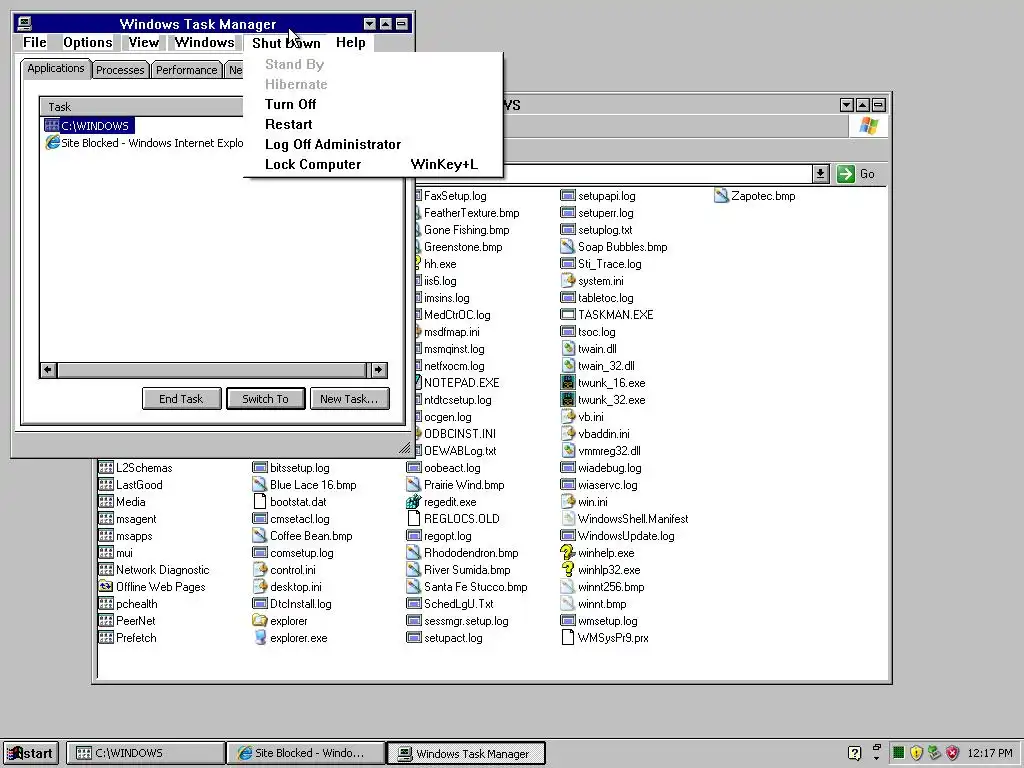
Task: Select the bootstat.dat file icon
Action: (x=259, y=502)
